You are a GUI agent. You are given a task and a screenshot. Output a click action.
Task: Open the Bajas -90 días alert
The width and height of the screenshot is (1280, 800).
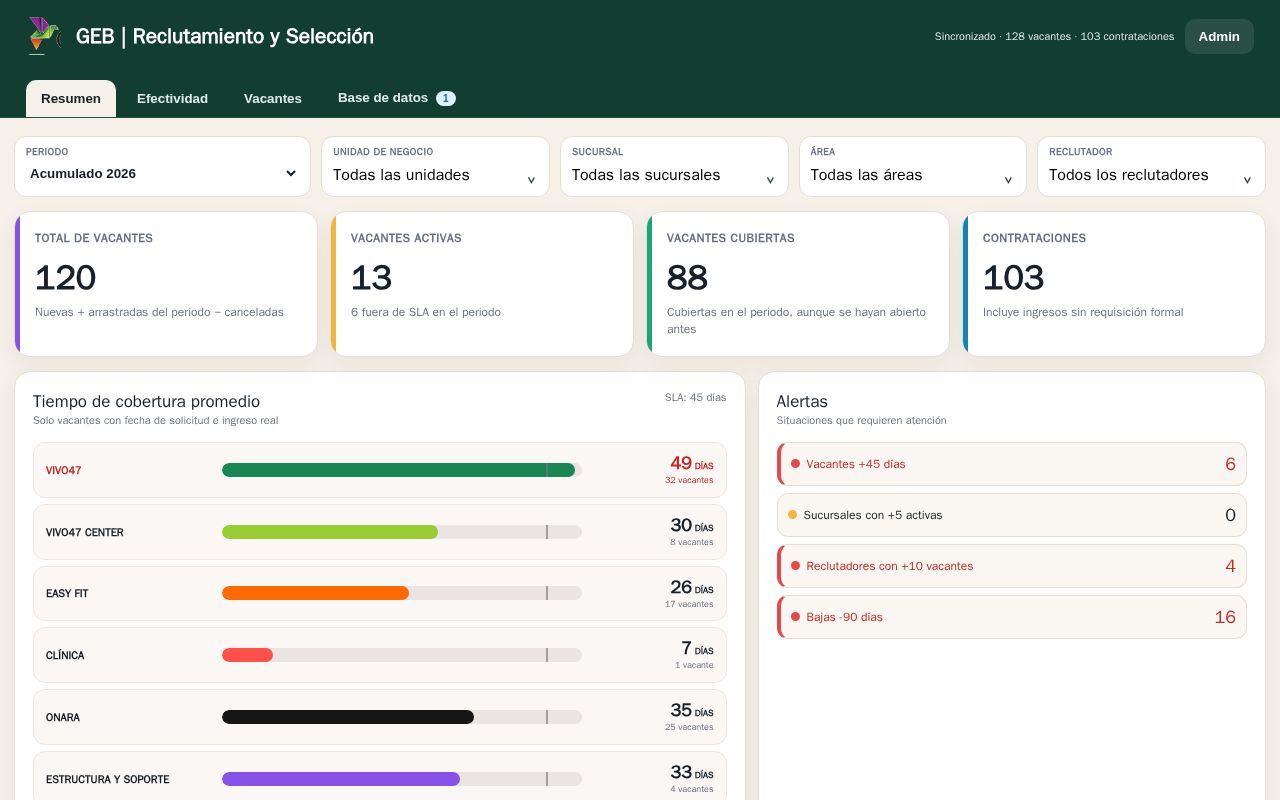coord(1012,617)
